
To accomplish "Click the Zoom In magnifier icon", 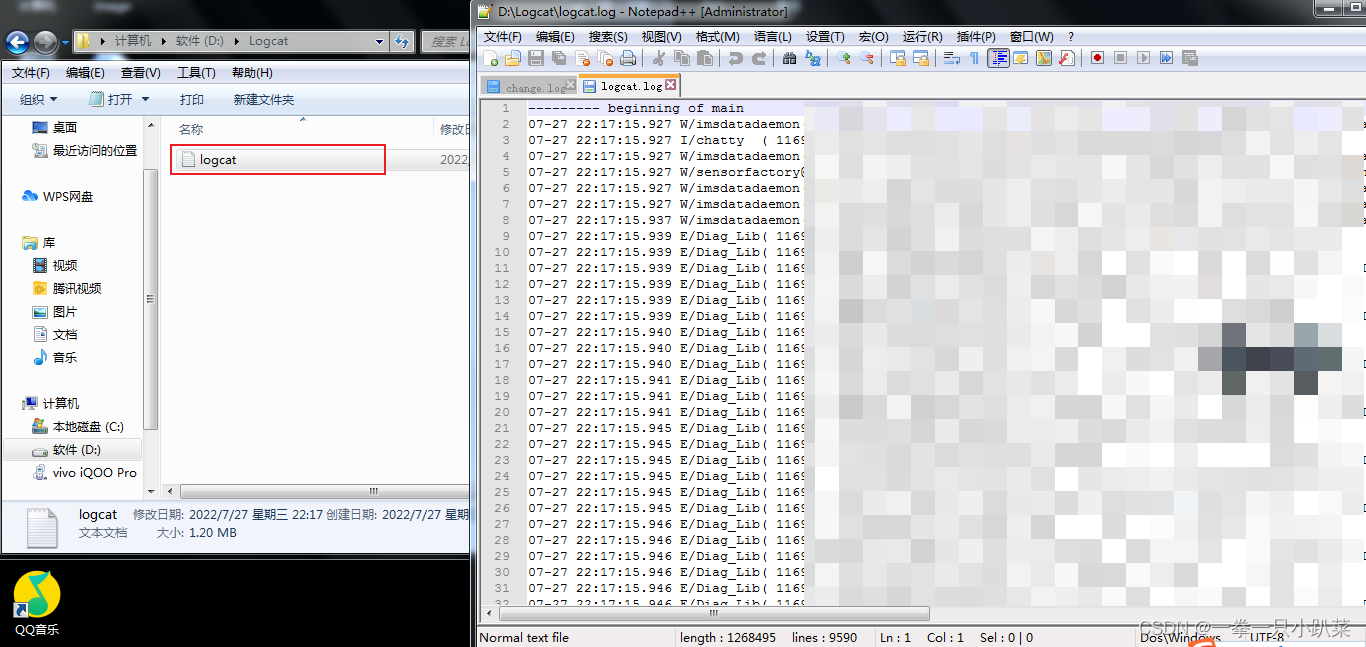I will [843, 59].
